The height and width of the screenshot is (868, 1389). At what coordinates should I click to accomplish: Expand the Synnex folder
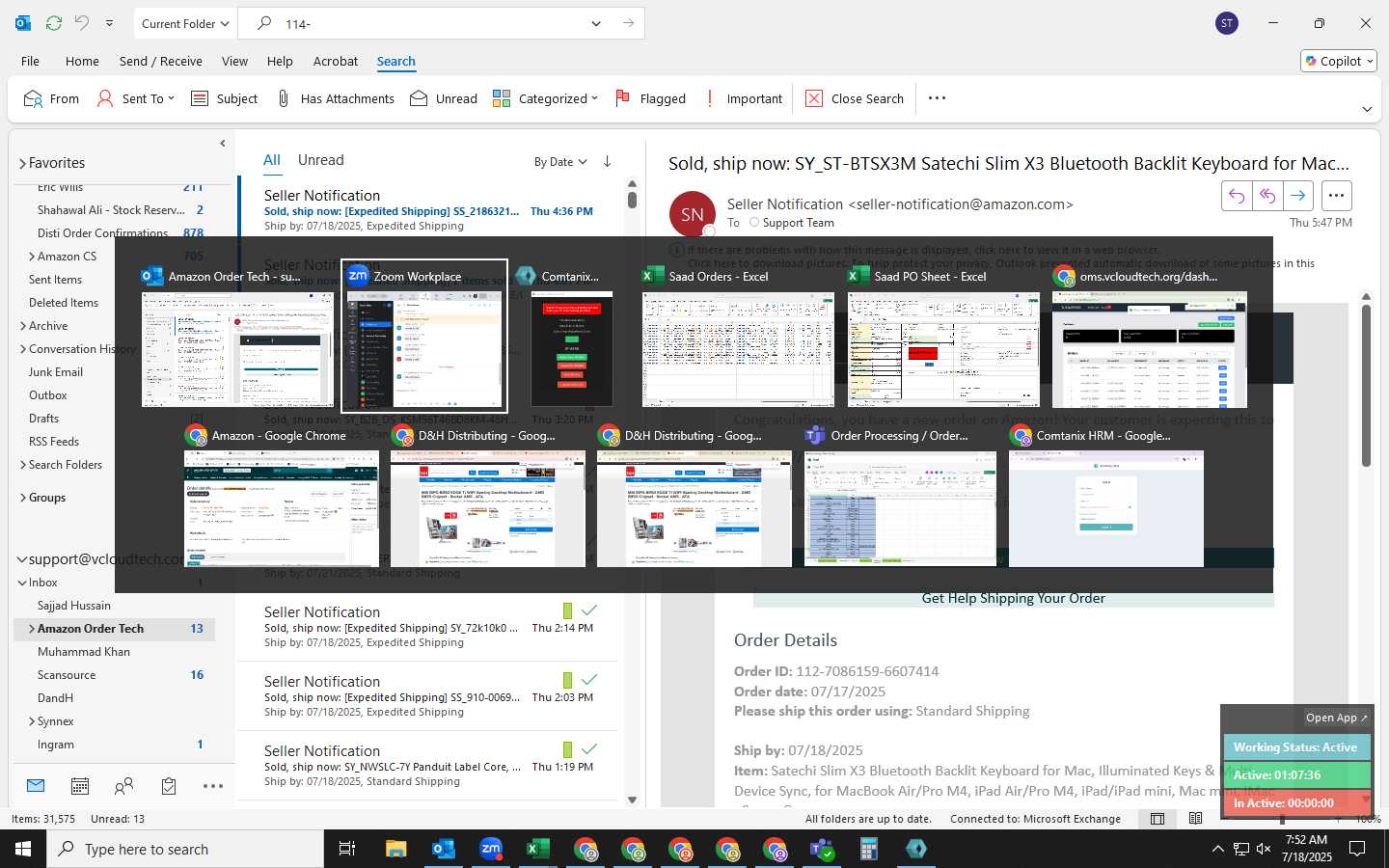(x=32, y=721)
